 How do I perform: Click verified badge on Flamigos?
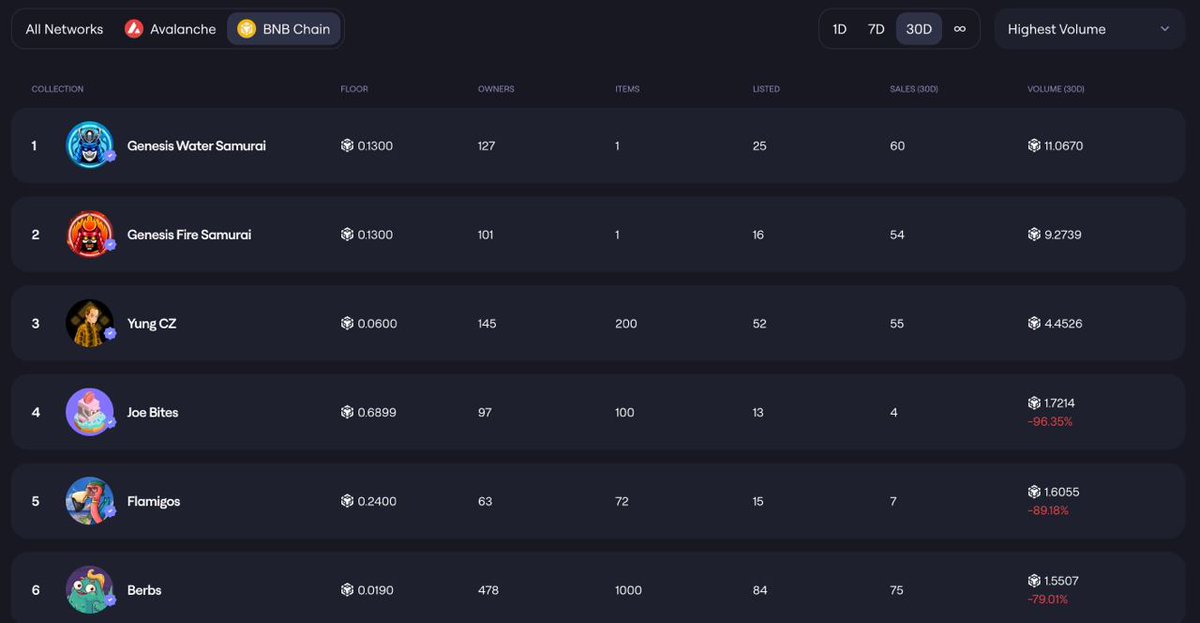[x=110, y=512]
